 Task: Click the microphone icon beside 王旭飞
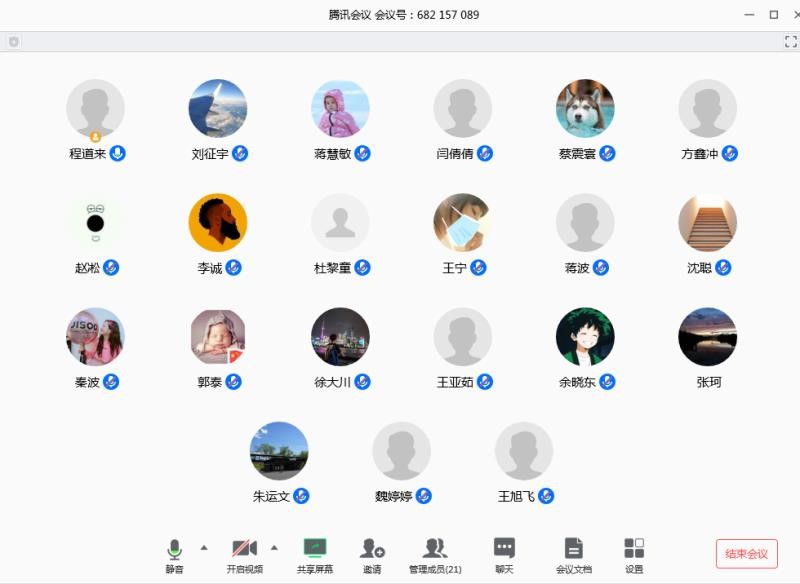(546, 496)
